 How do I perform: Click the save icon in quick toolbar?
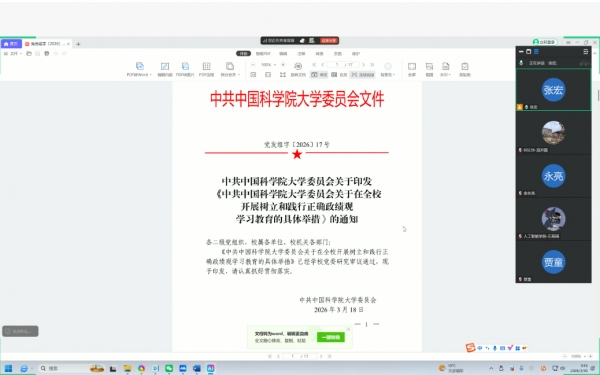pos(38,54)
